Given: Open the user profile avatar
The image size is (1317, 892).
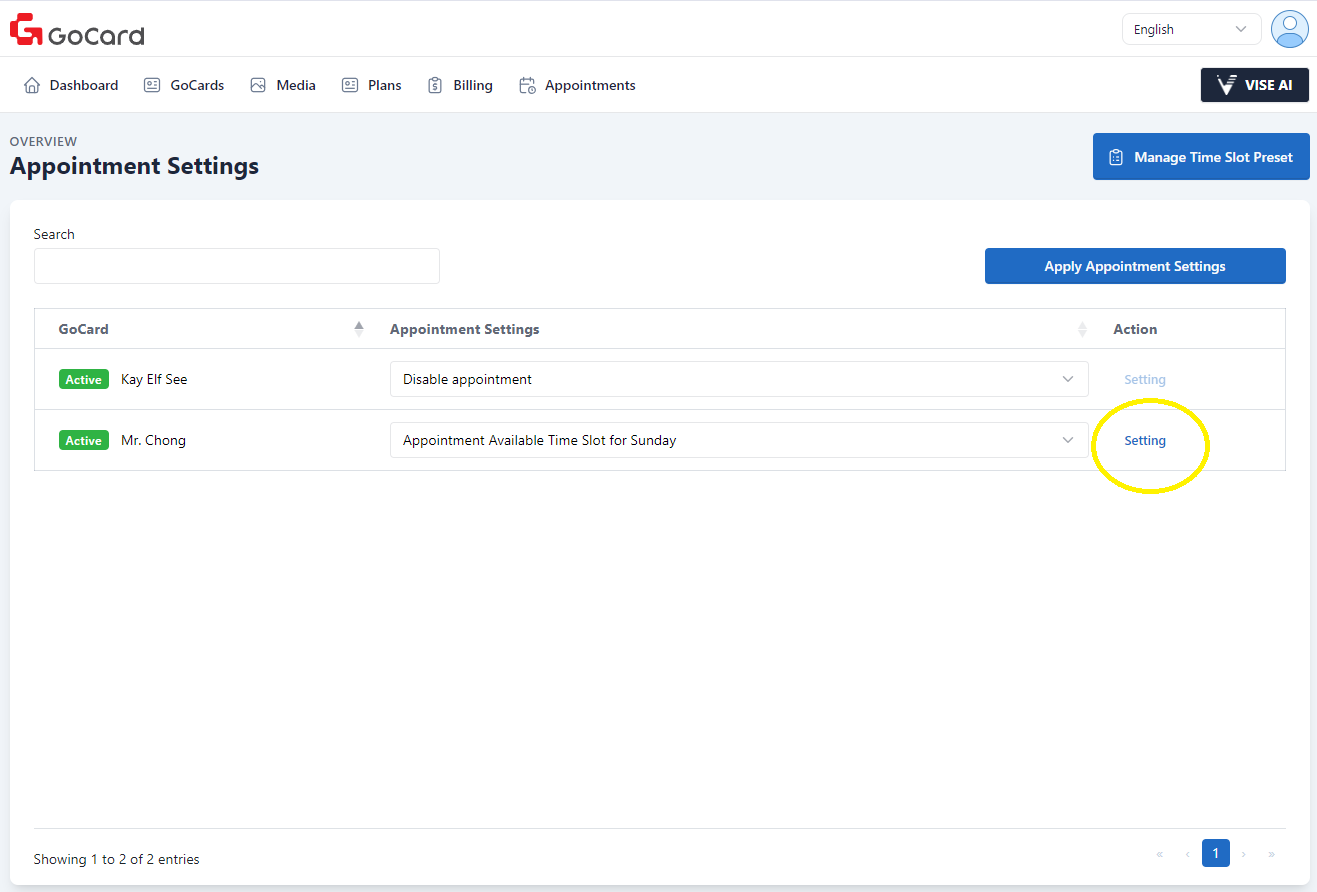Looking at the screenshot, I should (1289, 29).
